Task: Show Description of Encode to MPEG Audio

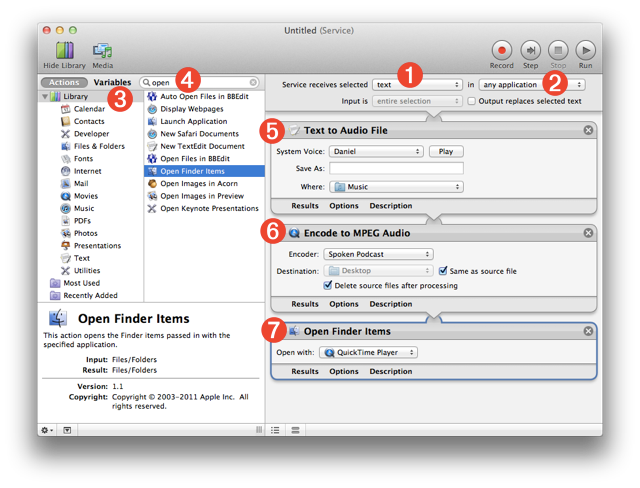Action: (391, 304)
